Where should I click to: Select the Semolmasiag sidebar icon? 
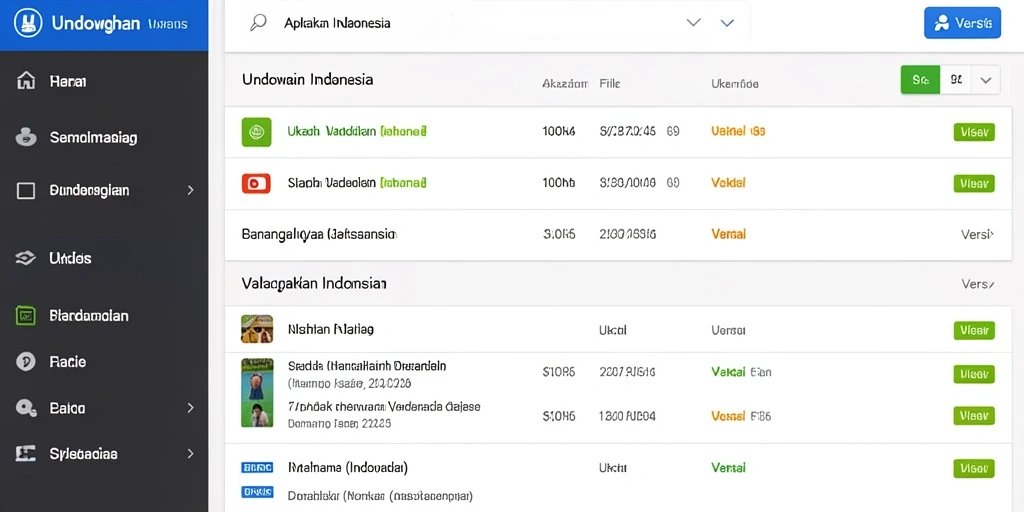[25, 138]
